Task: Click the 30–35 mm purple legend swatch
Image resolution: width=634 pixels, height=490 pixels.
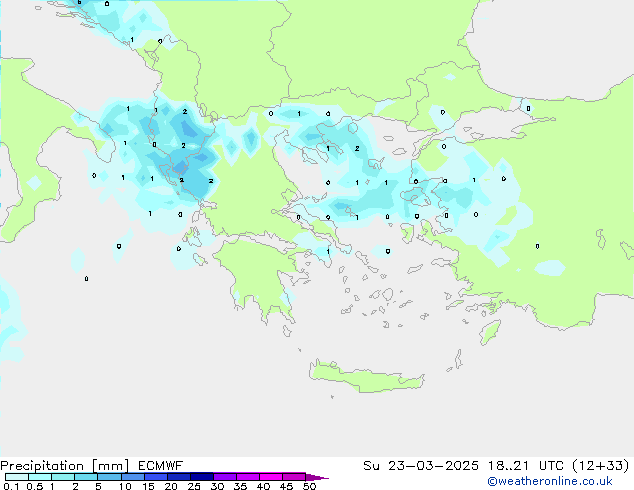Action: (225, 477)
